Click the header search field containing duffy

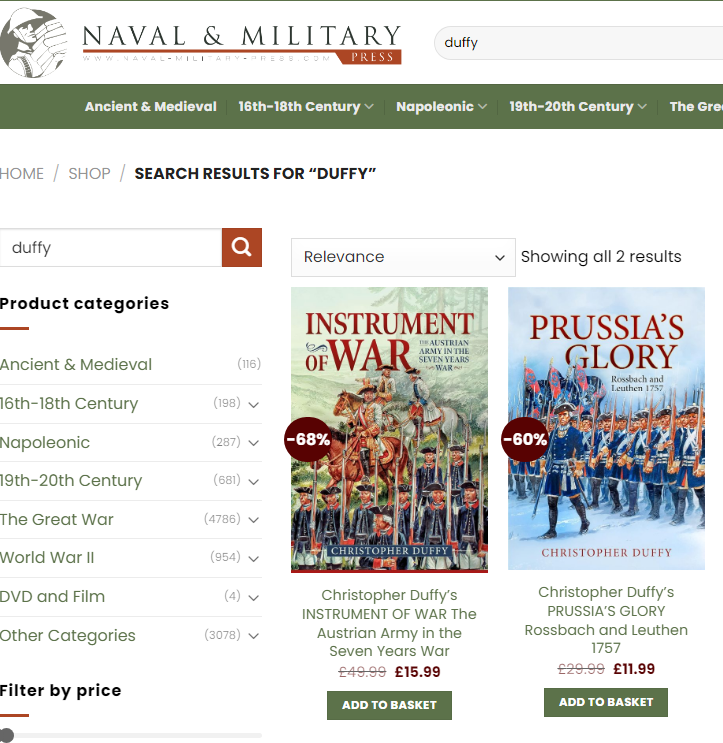pos(578,43)
